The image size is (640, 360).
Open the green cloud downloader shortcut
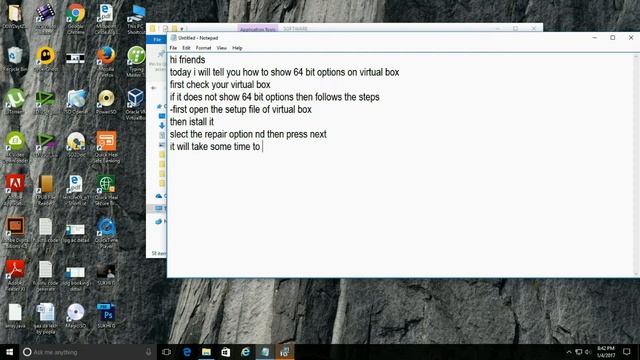pos(15,147)
